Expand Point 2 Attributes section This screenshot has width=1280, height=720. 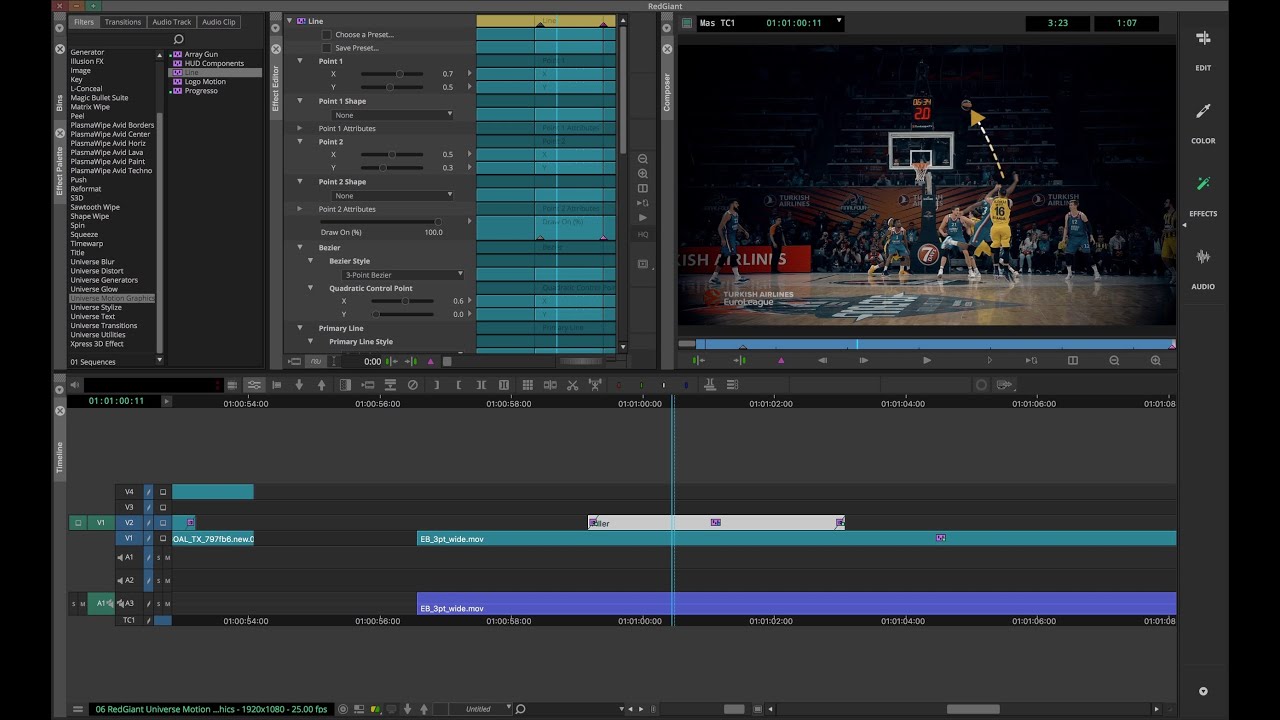click(x=299, y=209)
